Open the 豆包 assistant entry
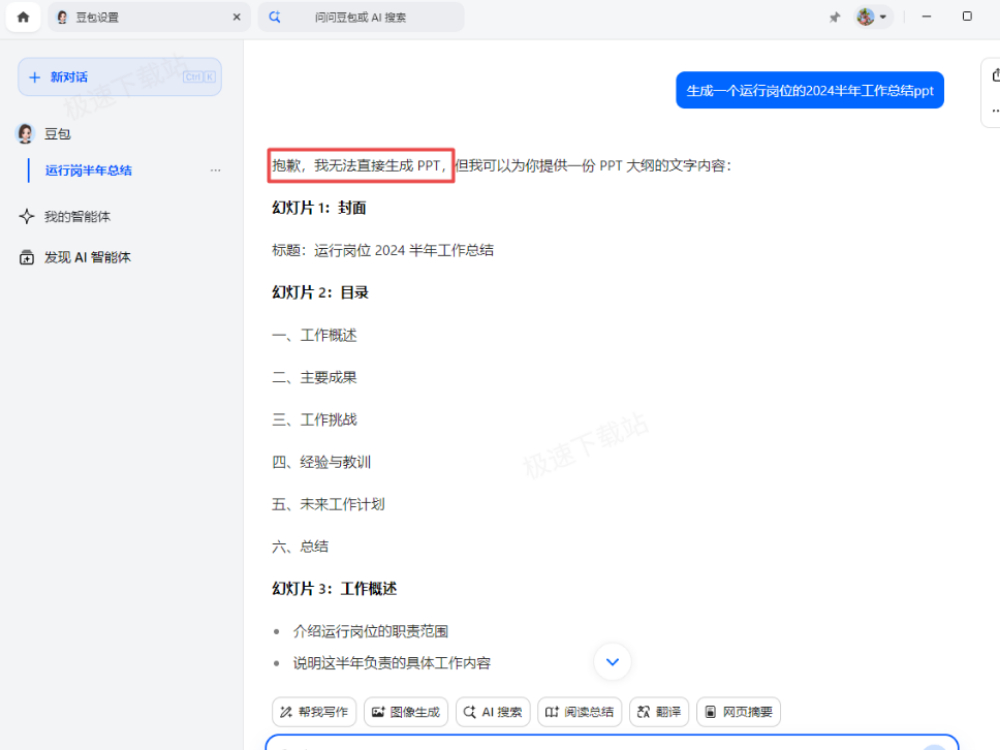The height and width of the screenshot is (750, 1000). (x=57, y=134)
